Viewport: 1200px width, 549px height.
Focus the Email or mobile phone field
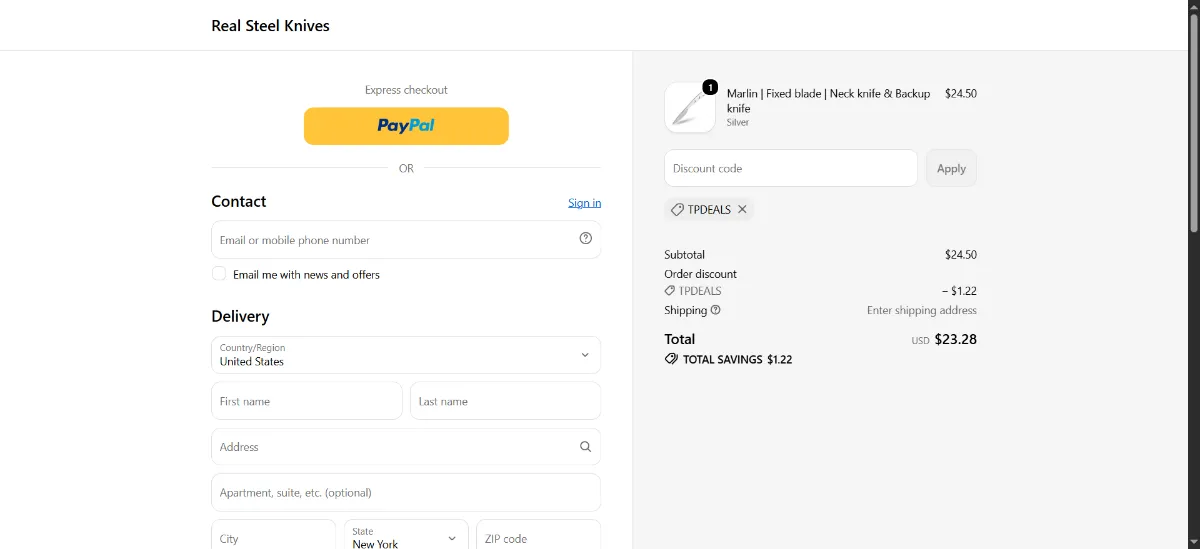point(406,240)
